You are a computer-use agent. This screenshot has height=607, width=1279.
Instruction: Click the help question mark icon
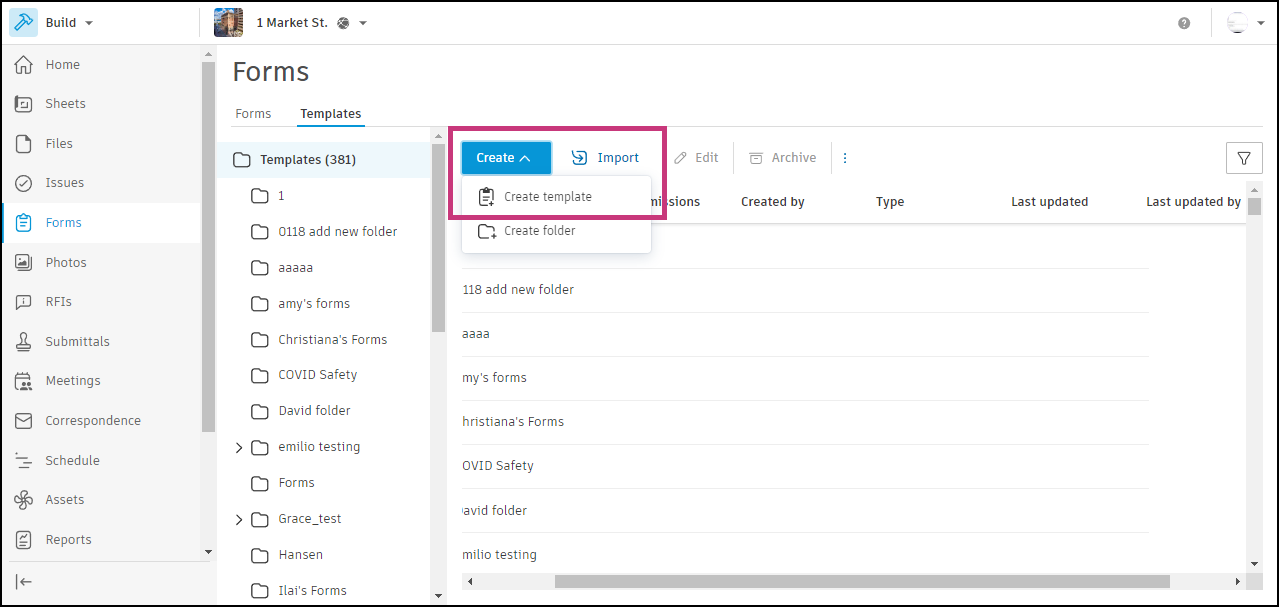click(1184, 23)
